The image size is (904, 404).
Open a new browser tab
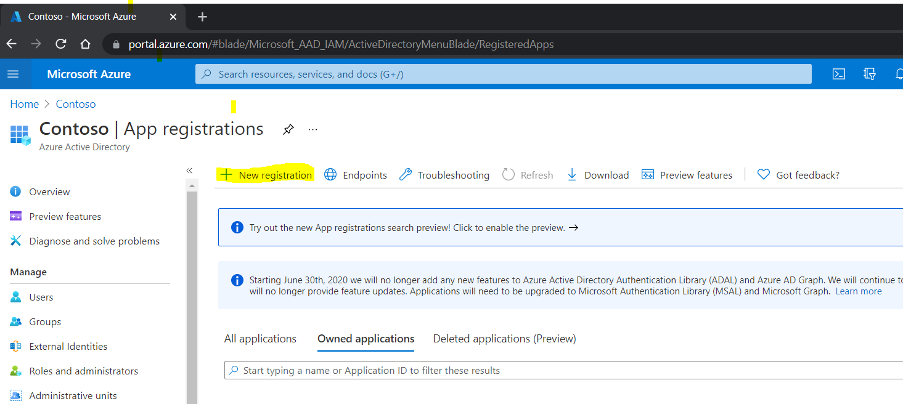click(x=202, y=17)
